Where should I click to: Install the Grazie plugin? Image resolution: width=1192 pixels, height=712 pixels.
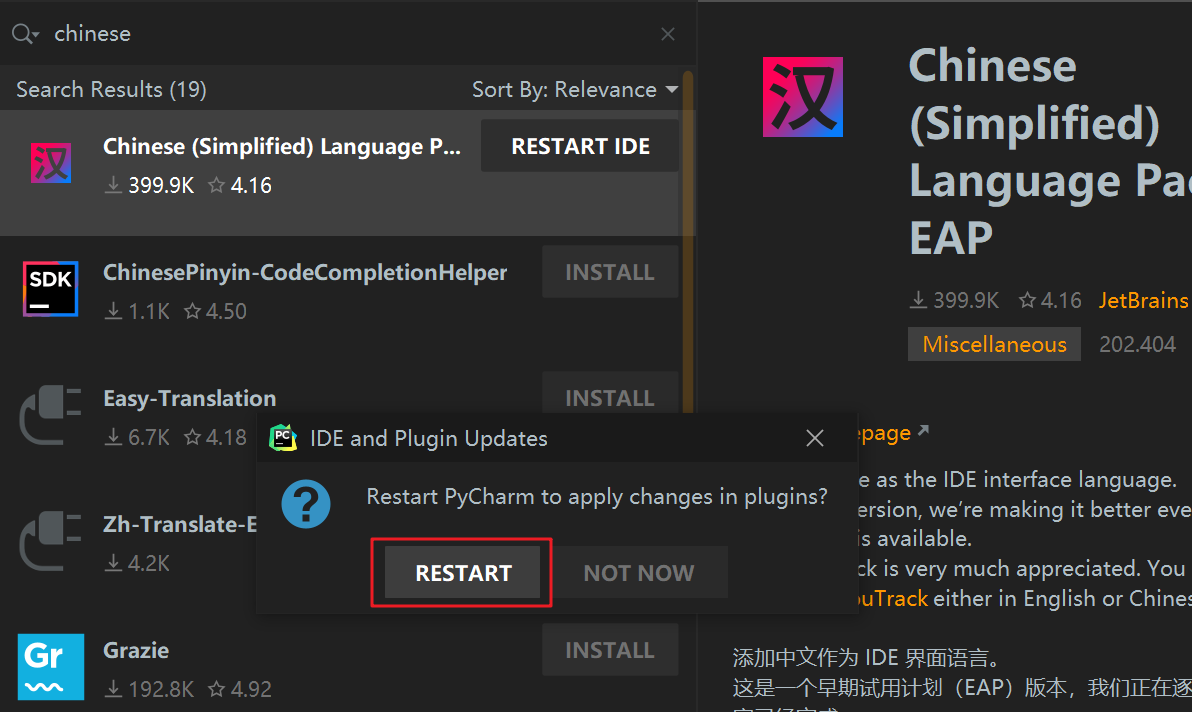[x=609, y=650]
